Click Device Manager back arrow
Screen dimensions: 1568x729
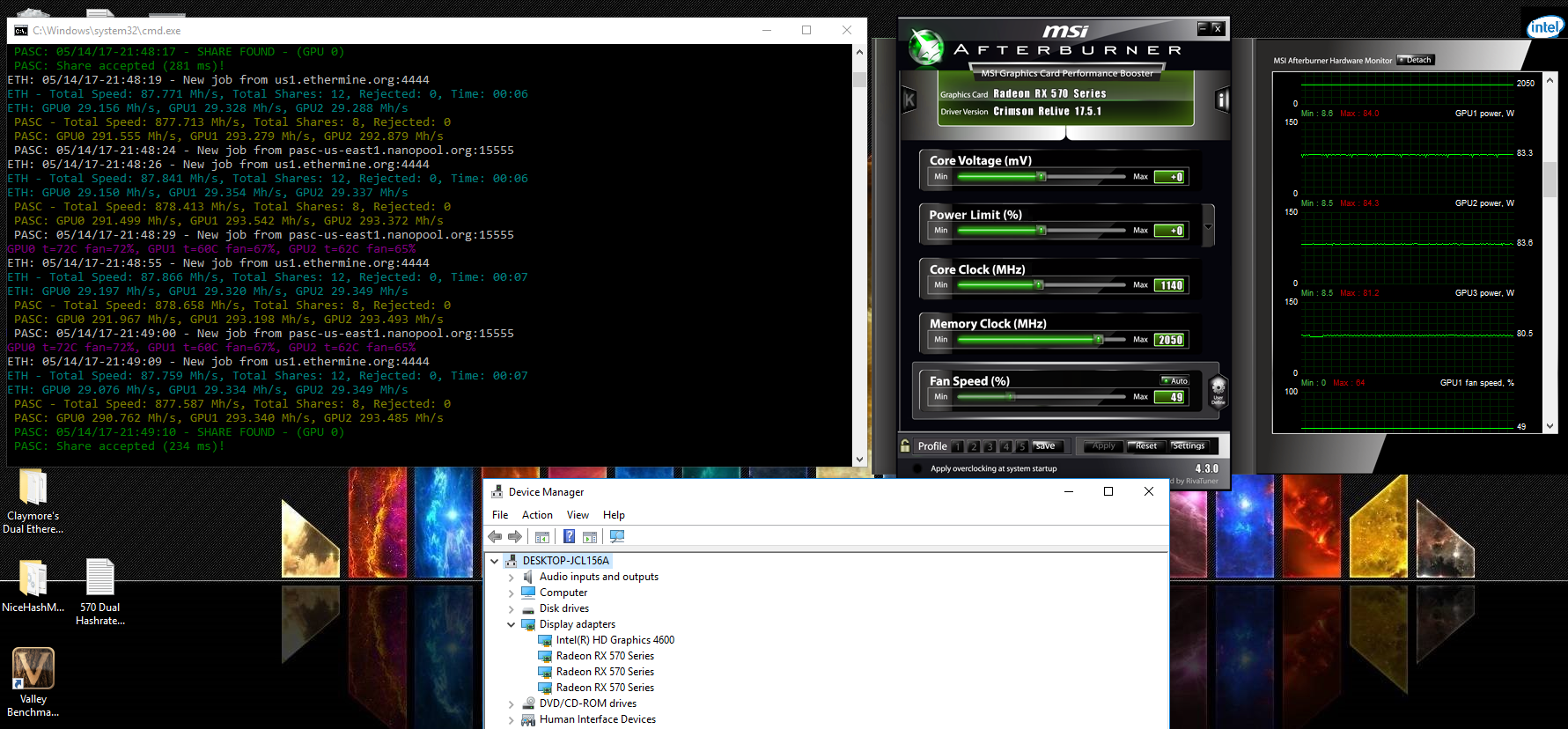[x=495, y=536]
